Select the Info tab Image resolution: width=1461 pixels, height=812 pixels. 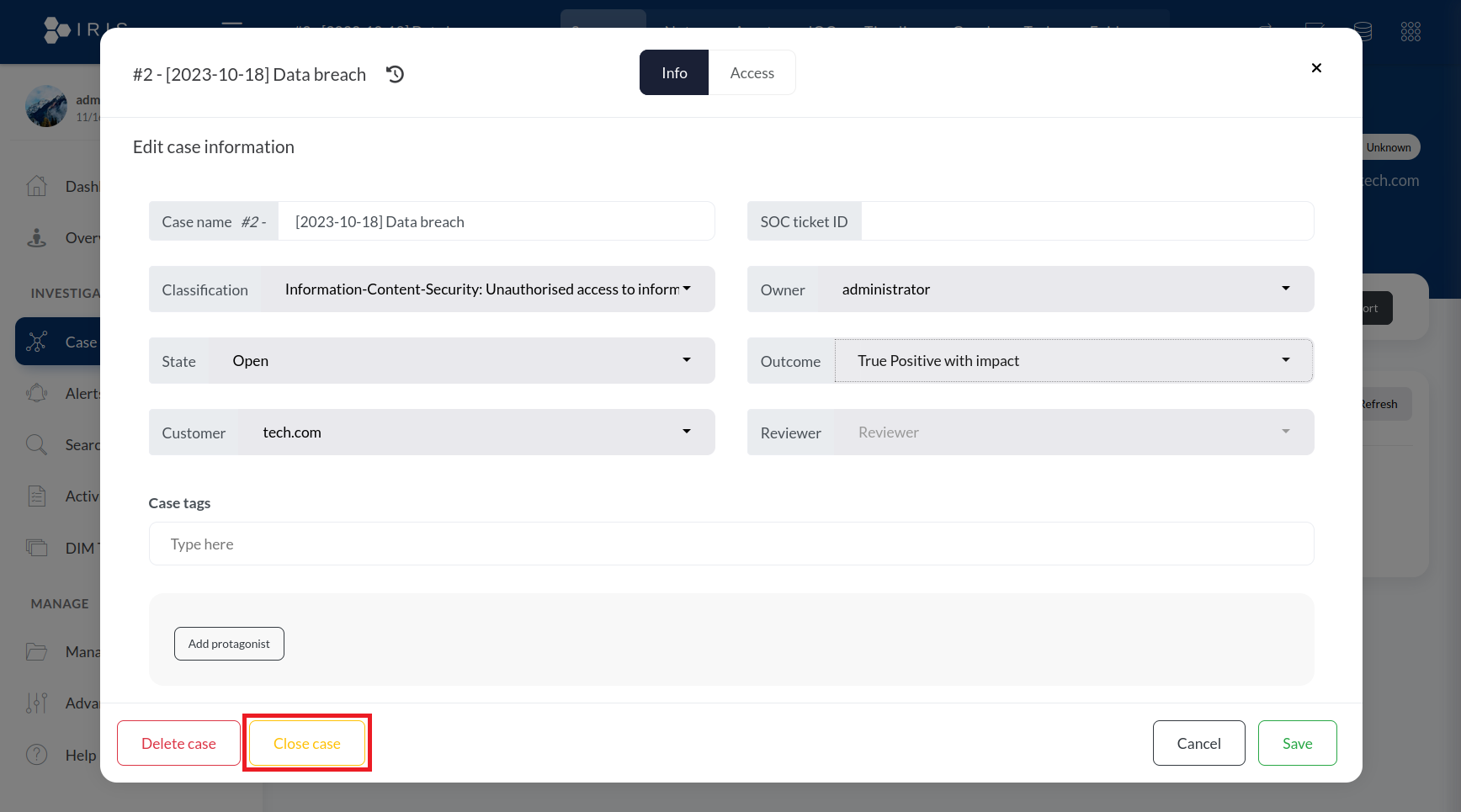click(x=674, y=73)
